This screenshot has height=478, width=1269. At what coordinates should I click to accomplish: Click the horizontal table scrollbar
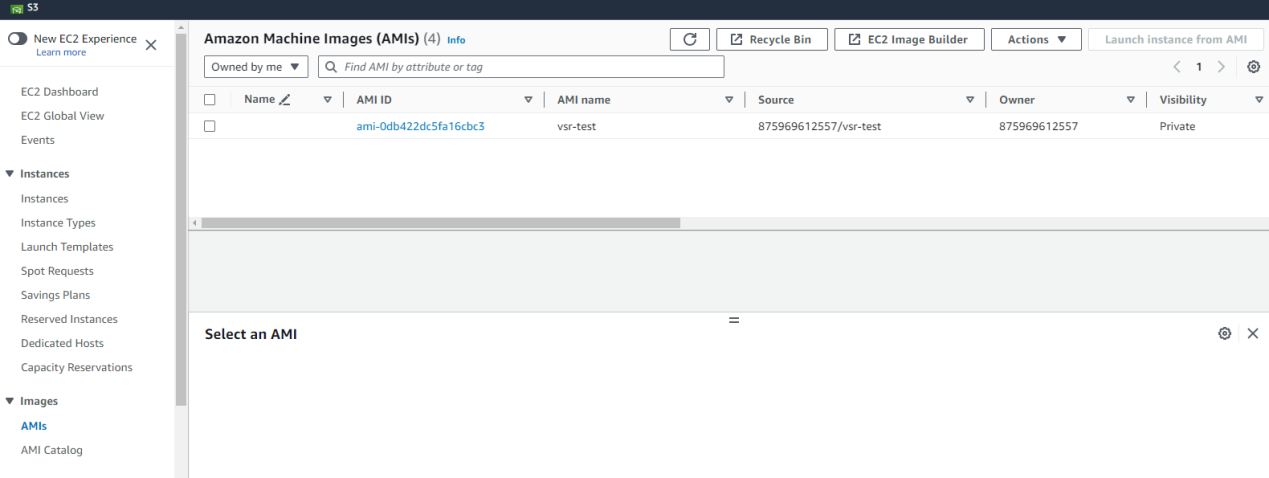[440, 223]
